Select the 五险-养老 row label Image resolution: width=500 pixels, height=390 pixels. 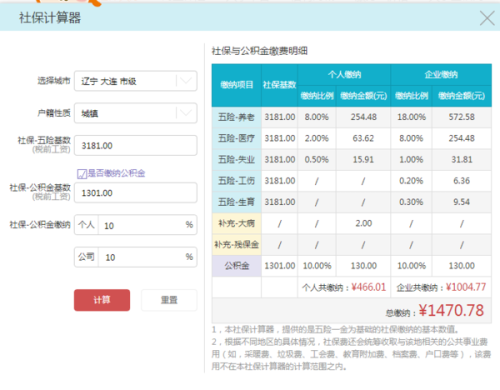coord(236,117)
